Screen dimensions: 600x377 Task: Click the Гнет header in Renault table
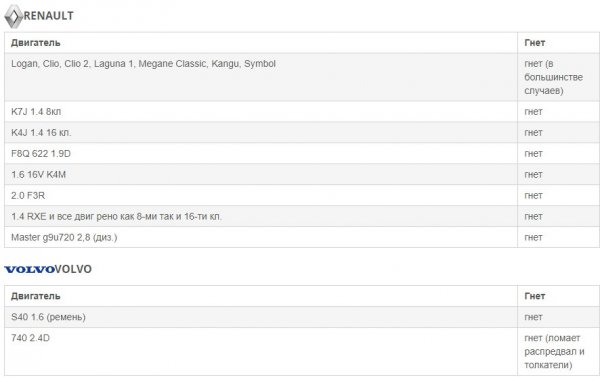pos(535,43)
